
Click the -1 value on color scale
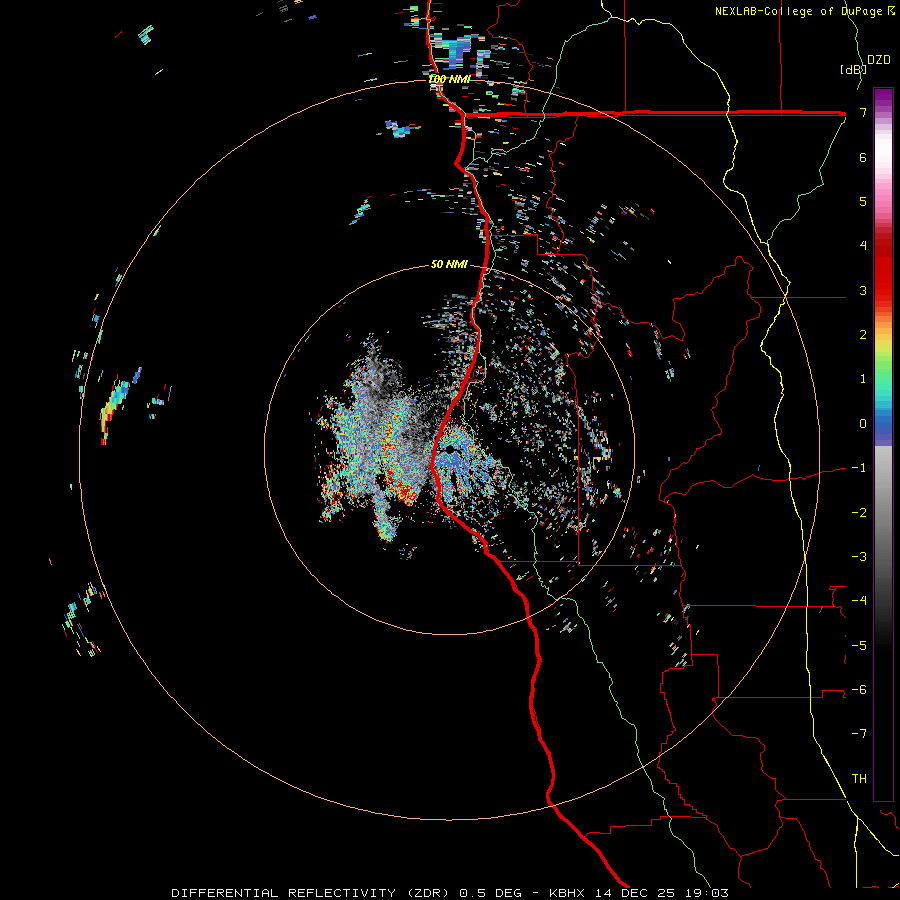859,468
